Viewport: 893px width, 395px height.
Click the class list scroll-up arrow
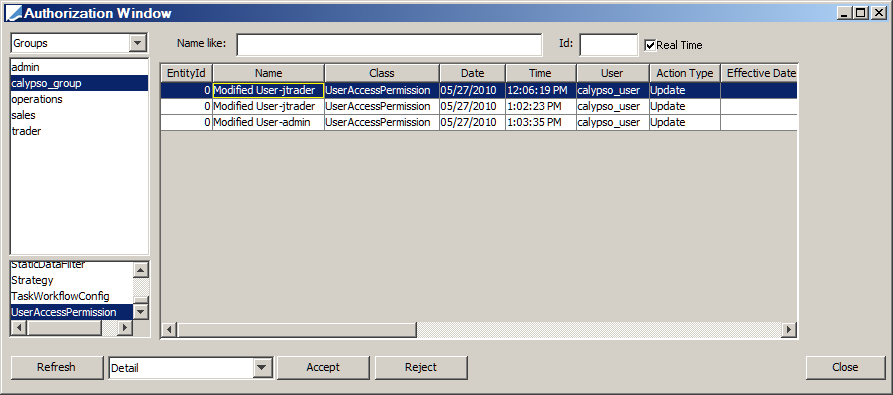click(x=140, y=269)
